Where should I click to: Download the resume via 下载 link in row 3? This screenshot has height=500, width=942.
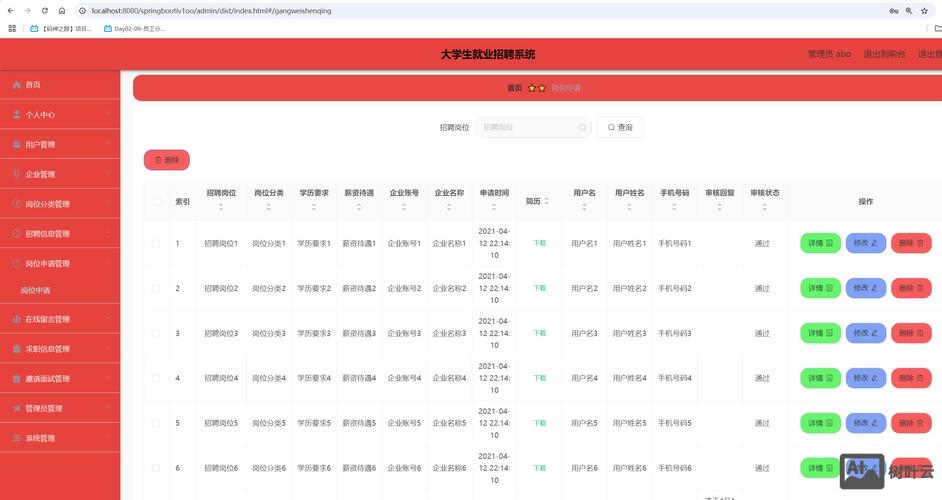pos(540,333)
